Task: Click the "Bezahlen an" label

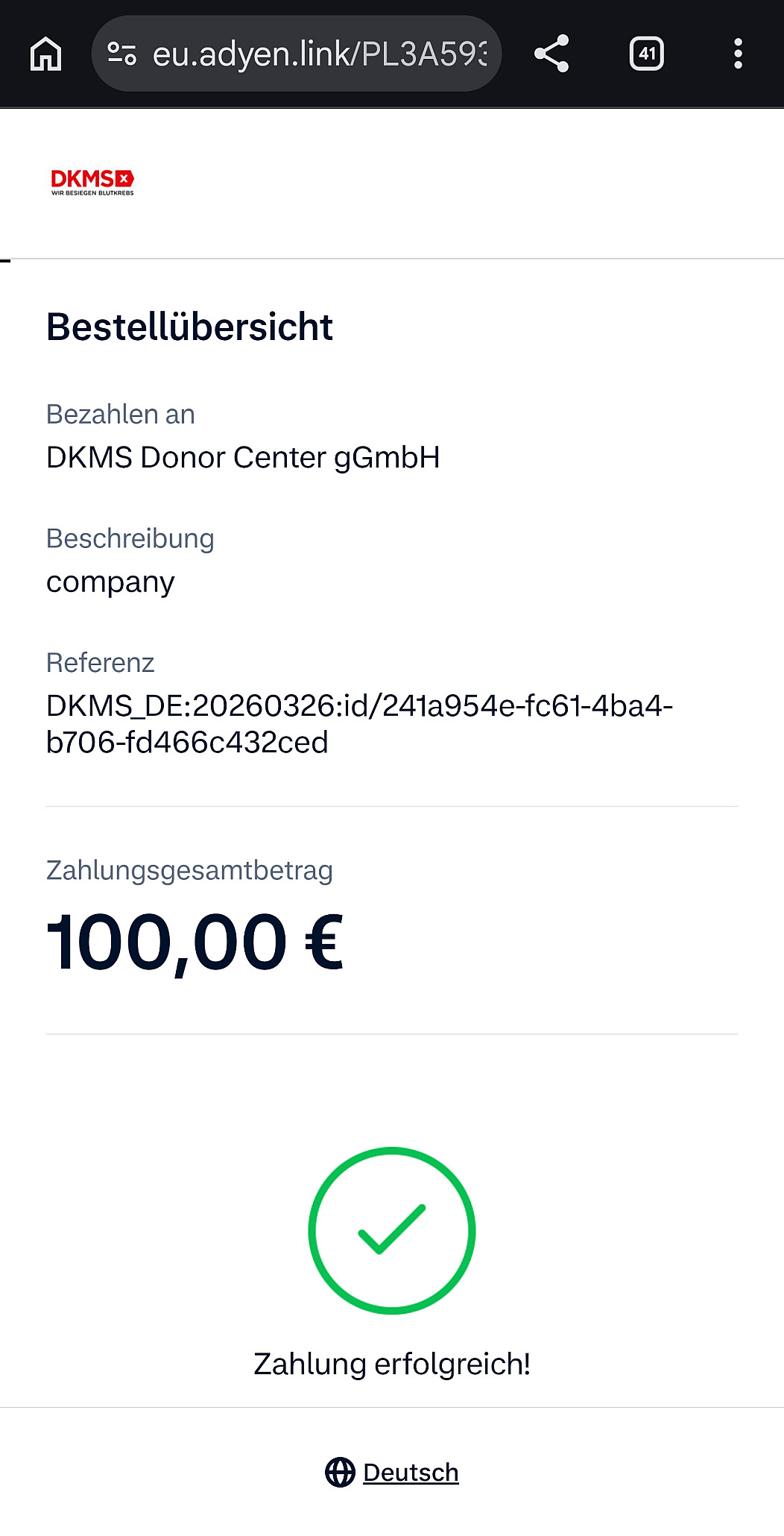Action: click(x=120, y=414)
